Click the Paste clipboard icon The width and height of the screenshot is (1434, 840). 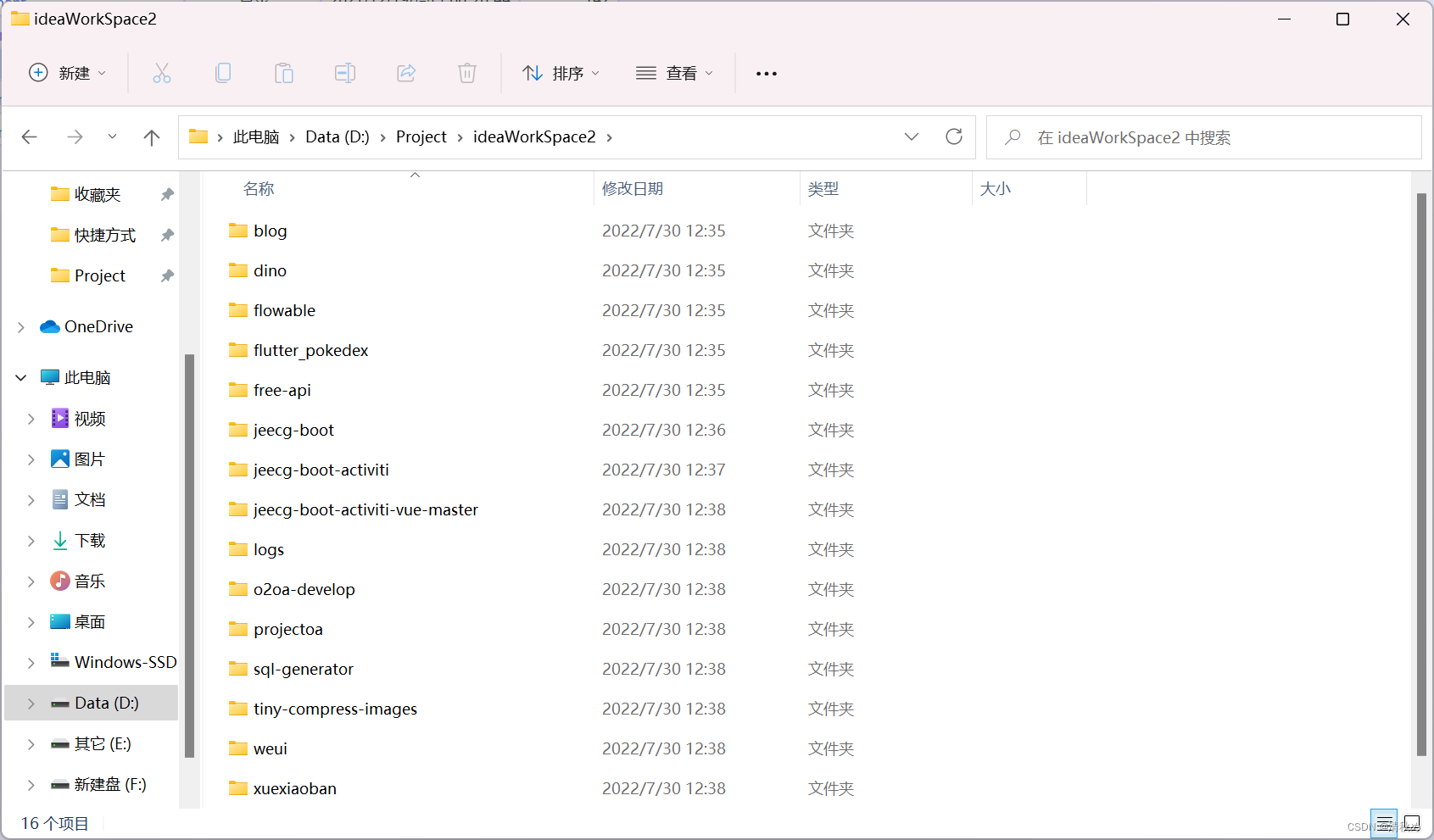[x=284, y=73]
